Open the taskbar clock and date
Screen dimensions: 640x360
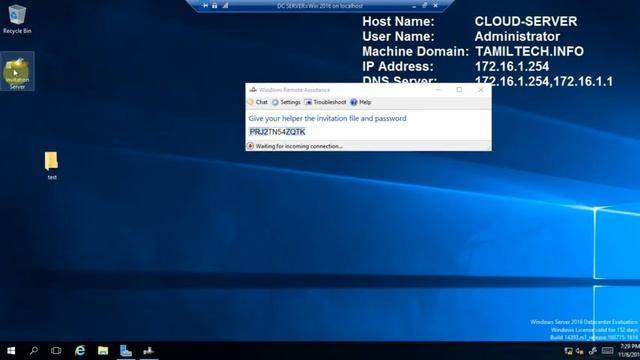pyautogui.click(x=629, y=351)
